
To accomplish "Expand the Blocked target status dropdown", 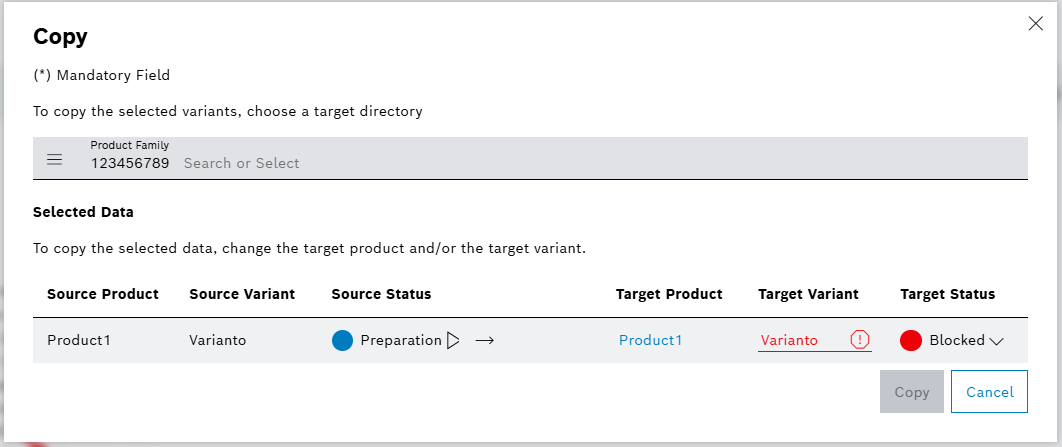I will (996, 340).
